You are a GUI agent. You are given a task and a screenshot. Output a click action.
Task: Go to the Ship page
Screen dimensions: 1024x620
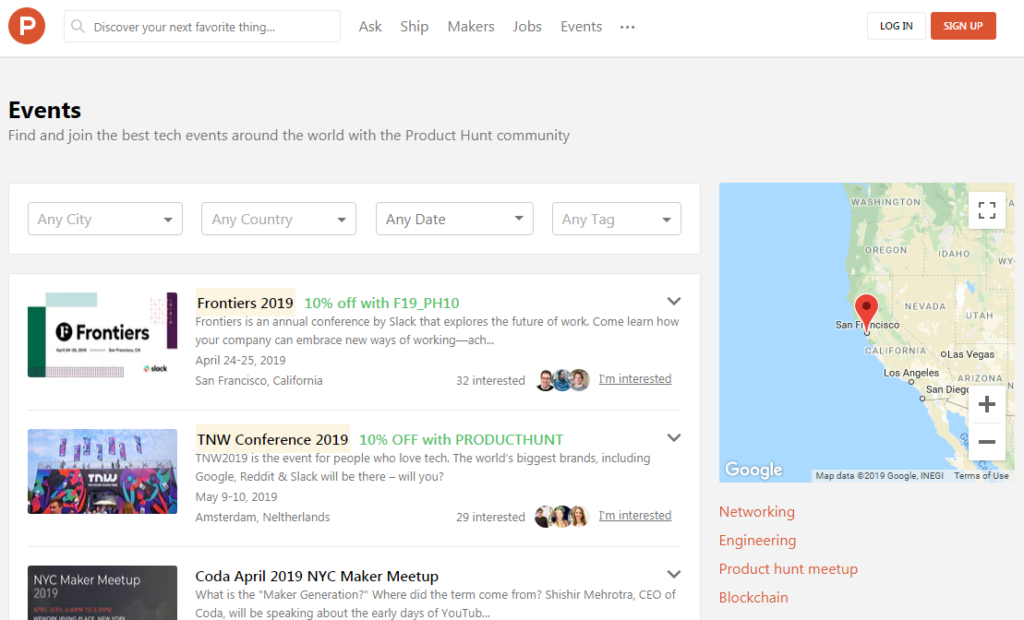click(x=414, y=27)
